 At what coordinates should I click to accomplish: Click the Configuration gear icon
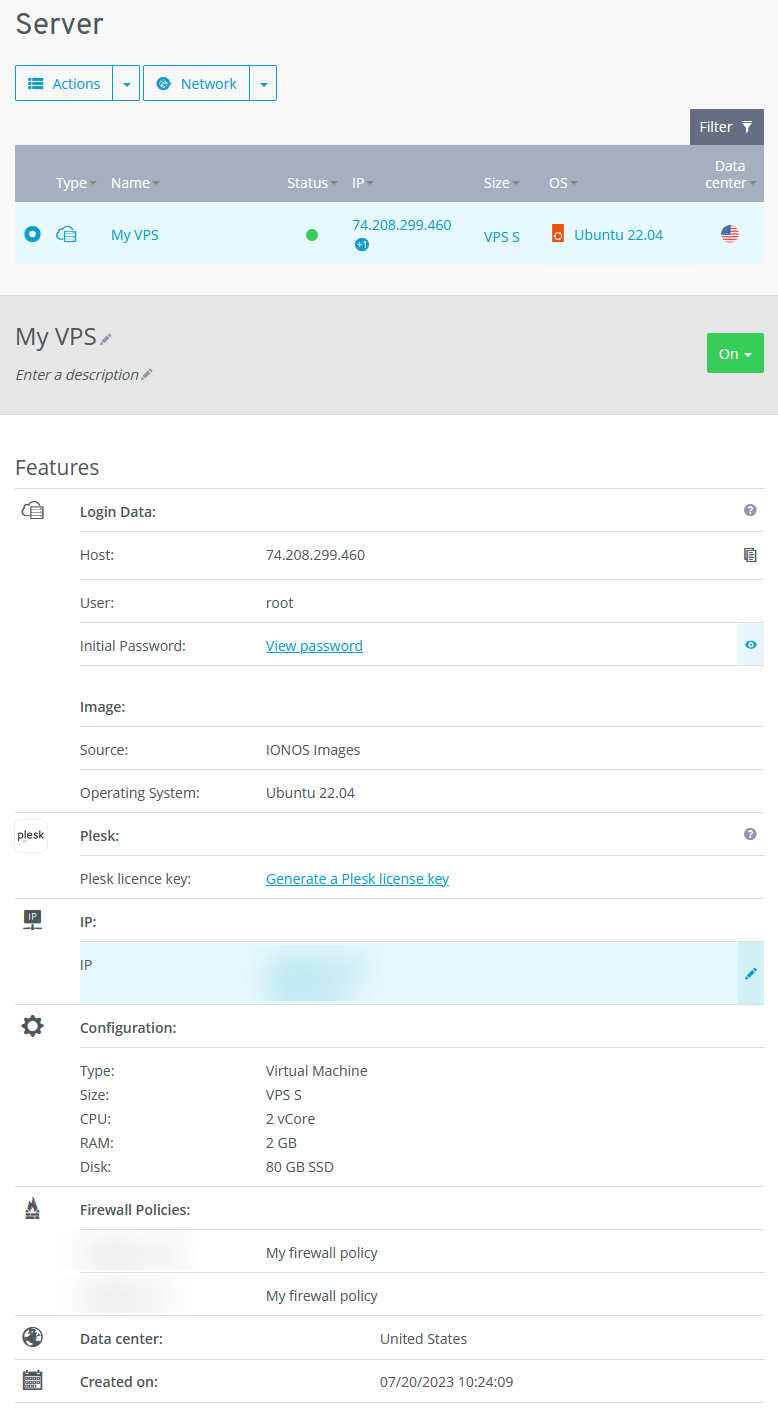(32, 1026)
